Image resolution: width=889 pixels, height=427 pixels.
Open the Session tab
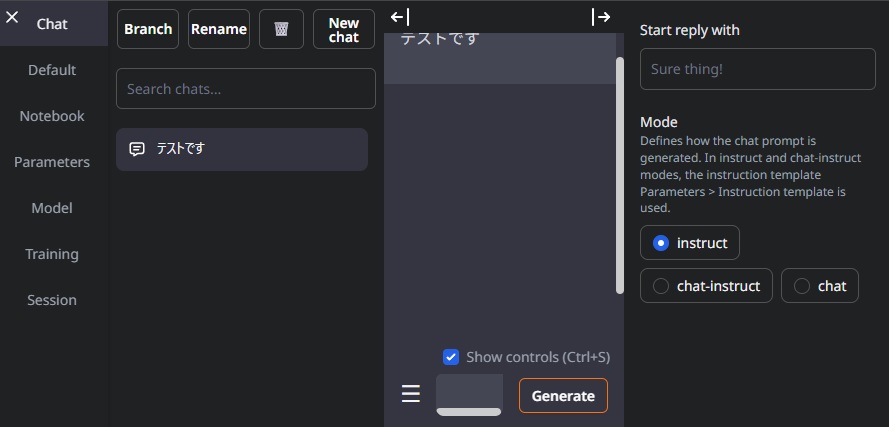(x=52, y=299)
